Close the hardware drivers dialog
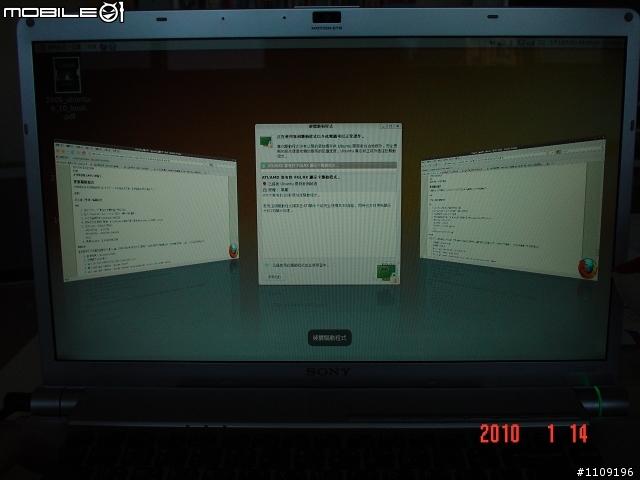640x480 pixels. click(398, 127)
